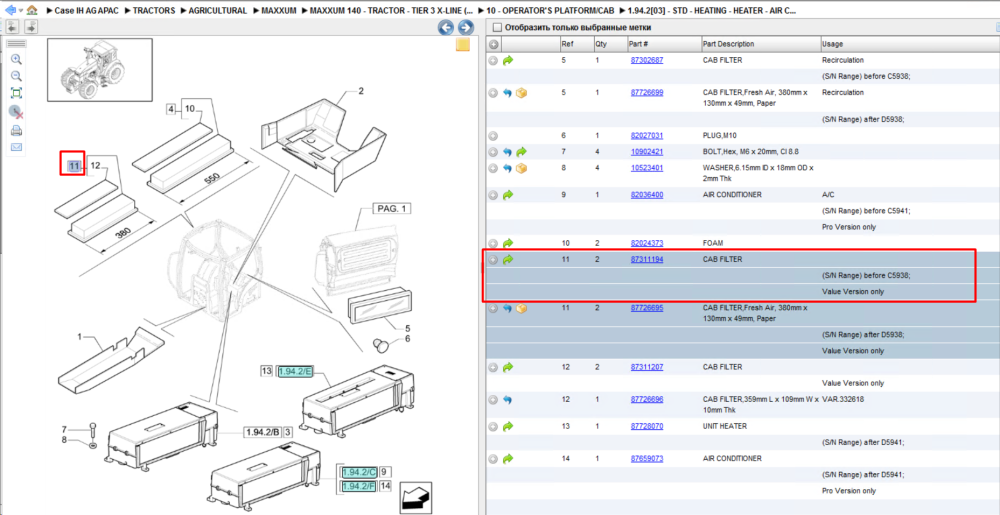Print the parts diagram

(17, 131)
